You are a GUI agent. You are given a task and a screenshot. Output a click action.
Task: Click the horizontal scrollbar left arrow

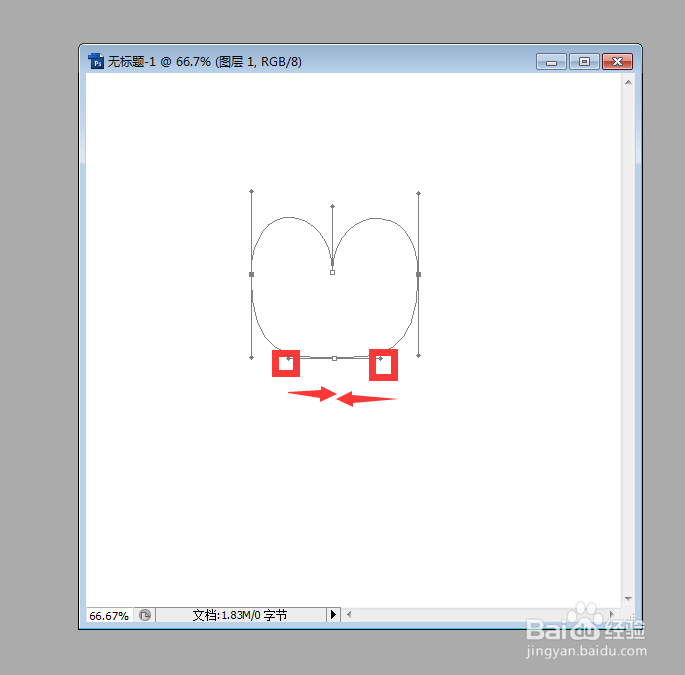[349, 615]
